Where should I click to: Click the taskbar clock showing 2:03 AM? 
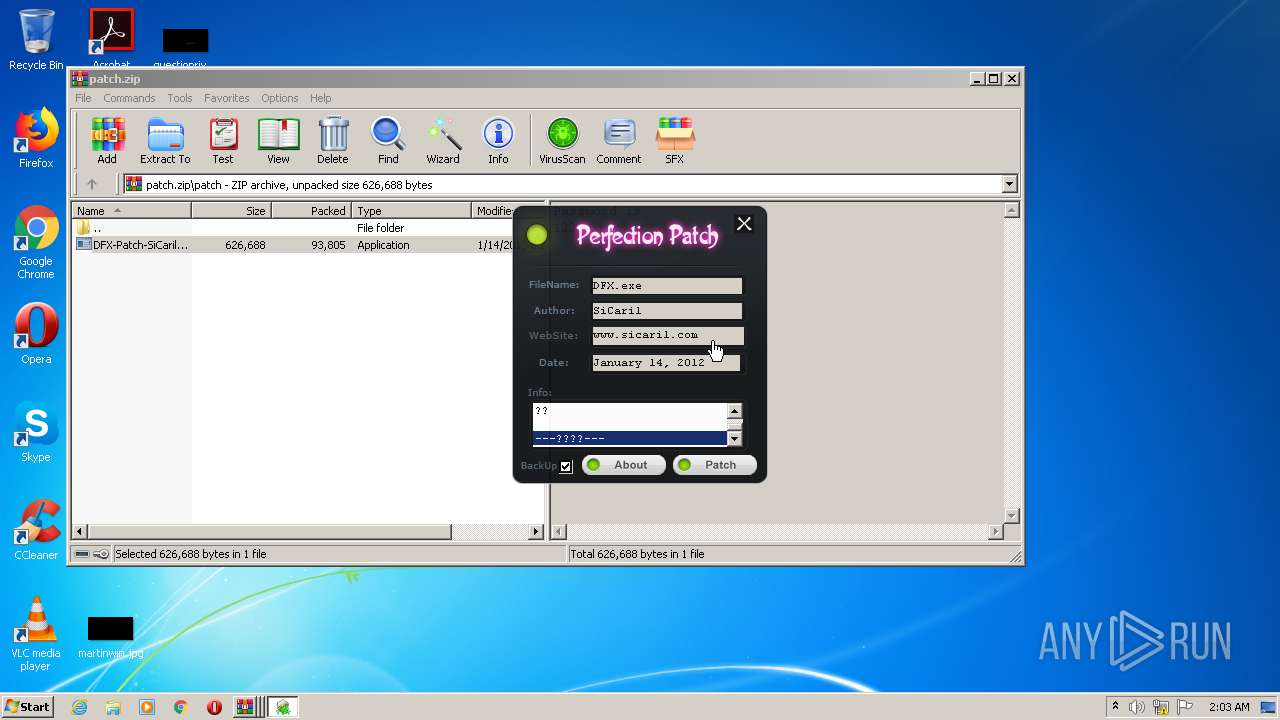[1229, 707]
